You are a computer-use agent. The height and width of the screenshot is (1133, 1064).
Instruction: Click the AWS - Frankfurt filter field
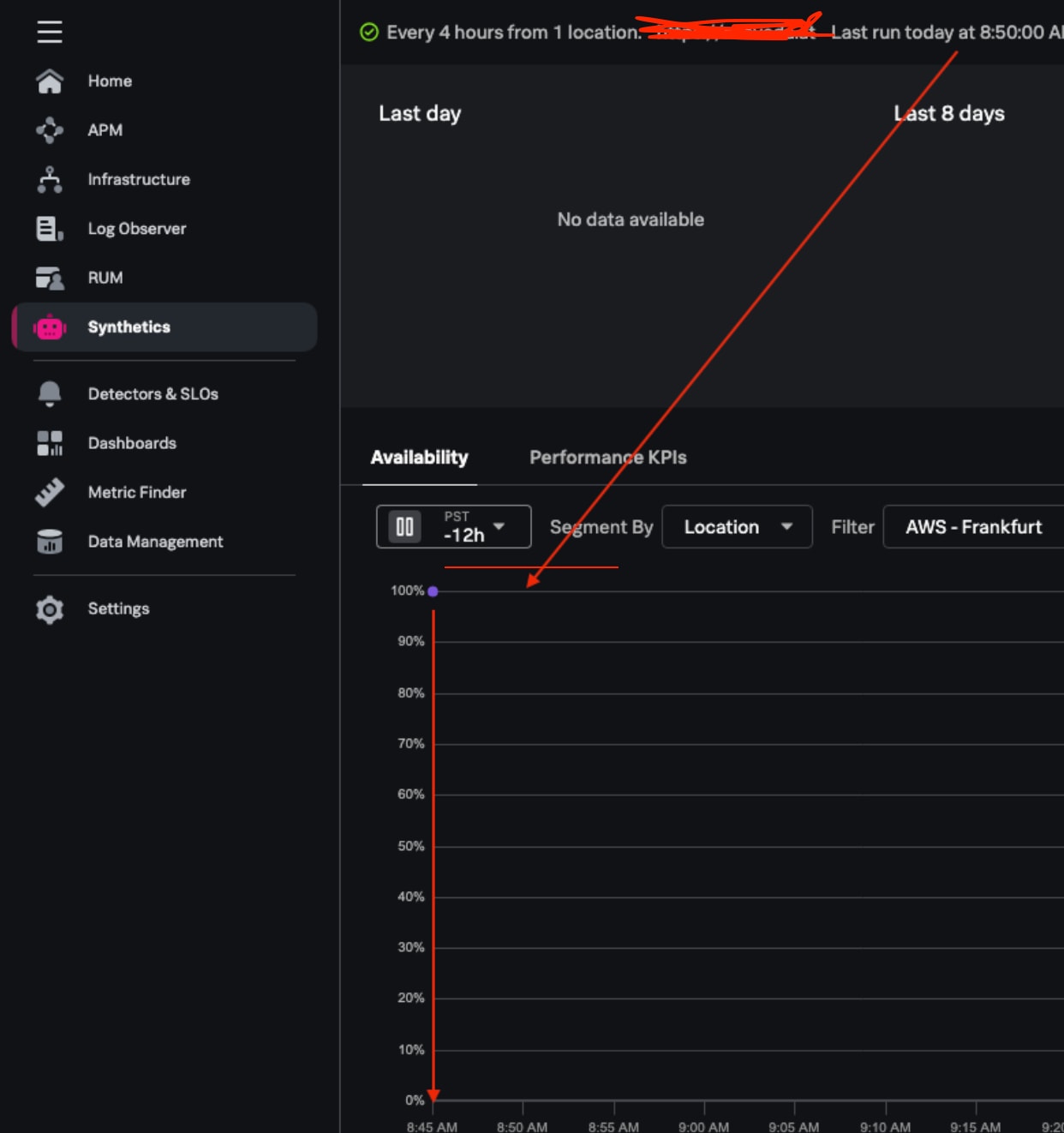point(974,527)
